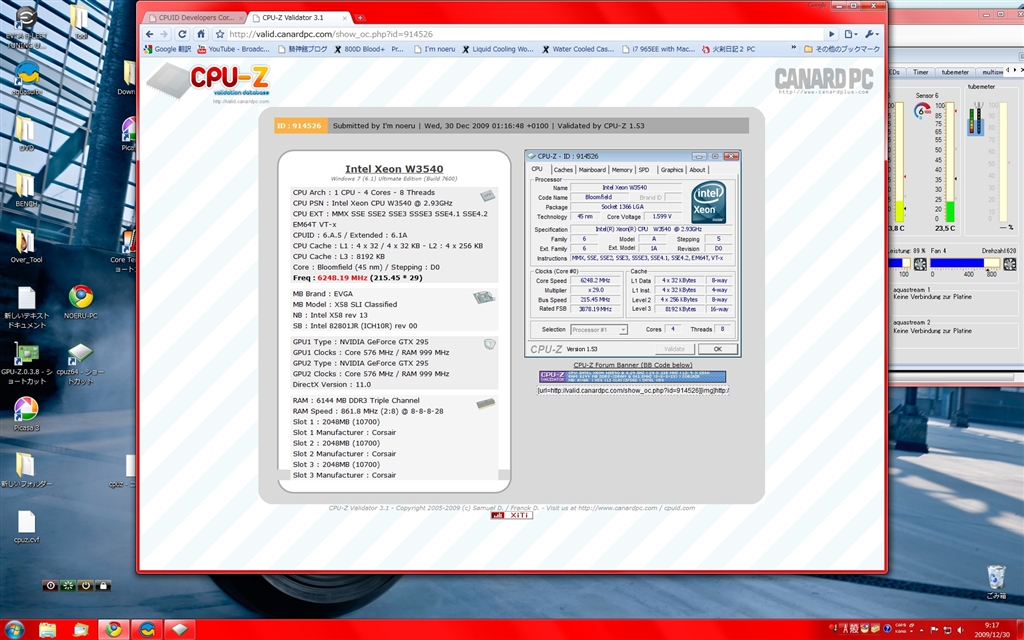Click Mainboard tab in CPU-Z screenshot
Image resolution: width=1024 pixels, height=640 pixels.
[x=592, y=170]
